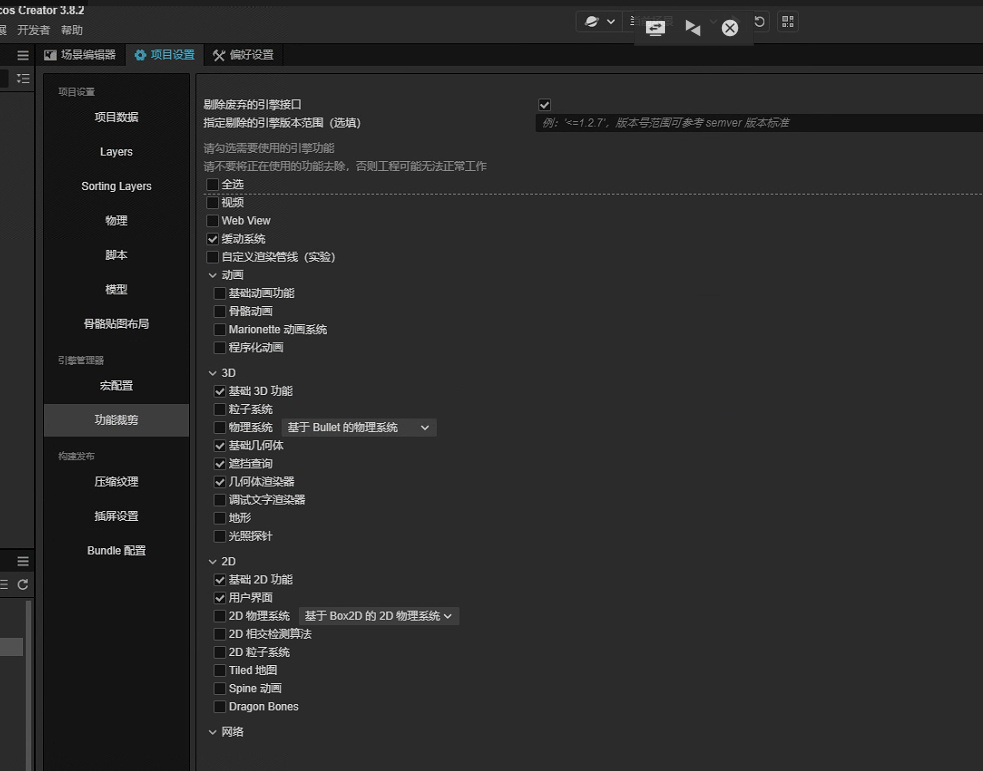This screenshot has height=771, width=983.
Task: Enable Tiled 地图 checkbox
Action: point(219,671)
